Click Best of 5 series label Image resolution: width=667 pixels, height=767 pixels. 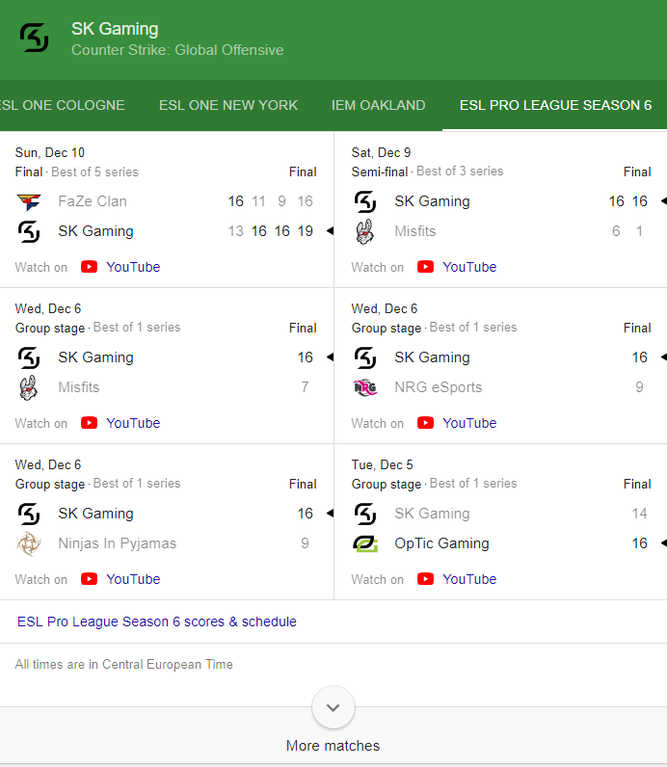[95, 172]
